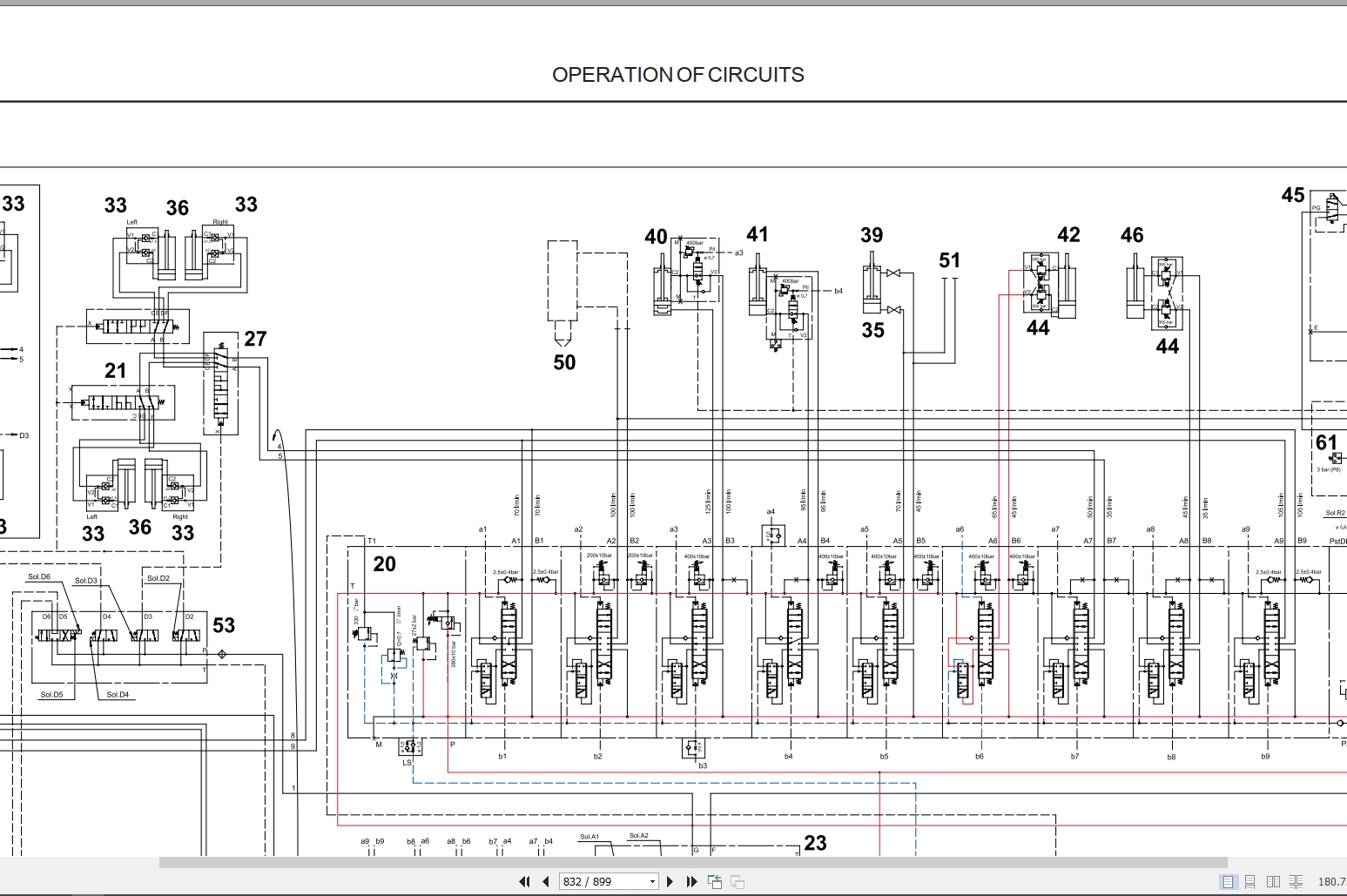1347x896 pixels.
Task: Click the LS port label
Action: (x=407, y=763)
